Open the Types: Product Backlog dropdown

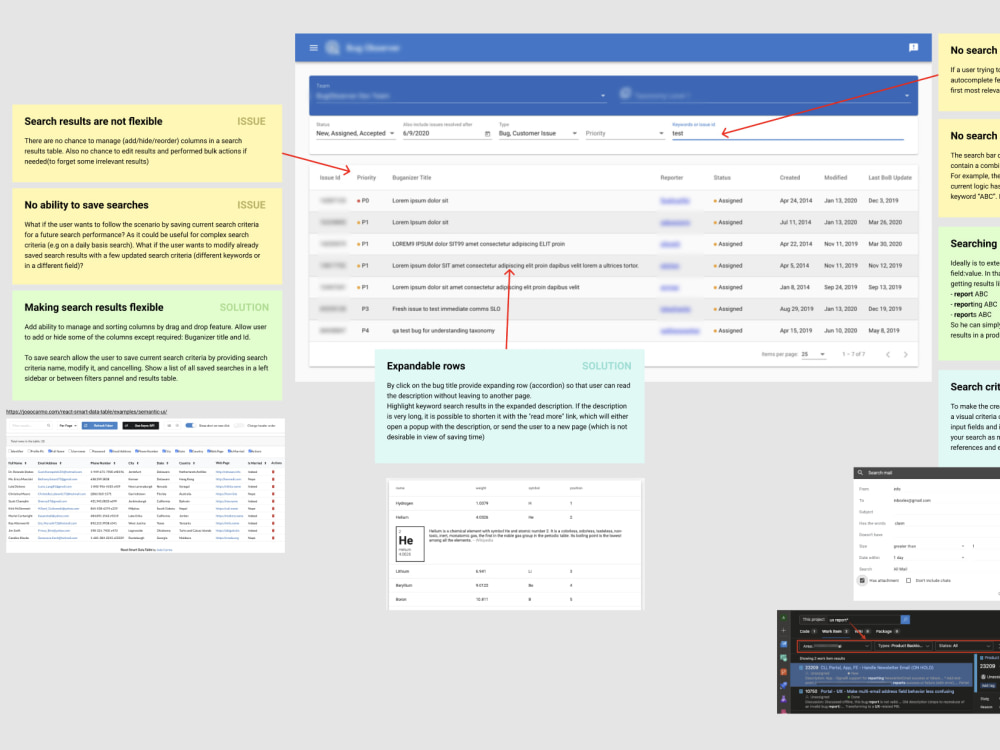[904, 646]
